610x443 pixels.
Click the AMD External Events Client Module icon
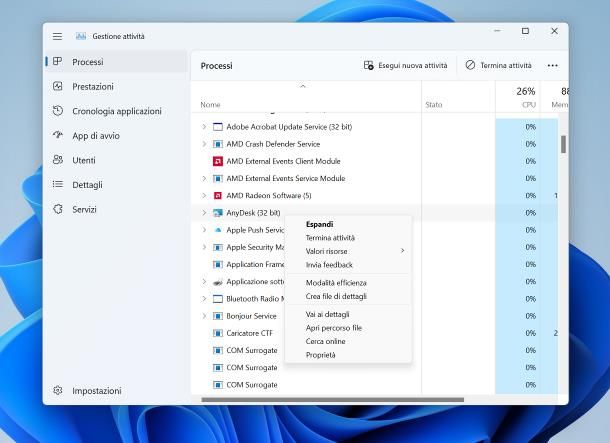[218, 161]
